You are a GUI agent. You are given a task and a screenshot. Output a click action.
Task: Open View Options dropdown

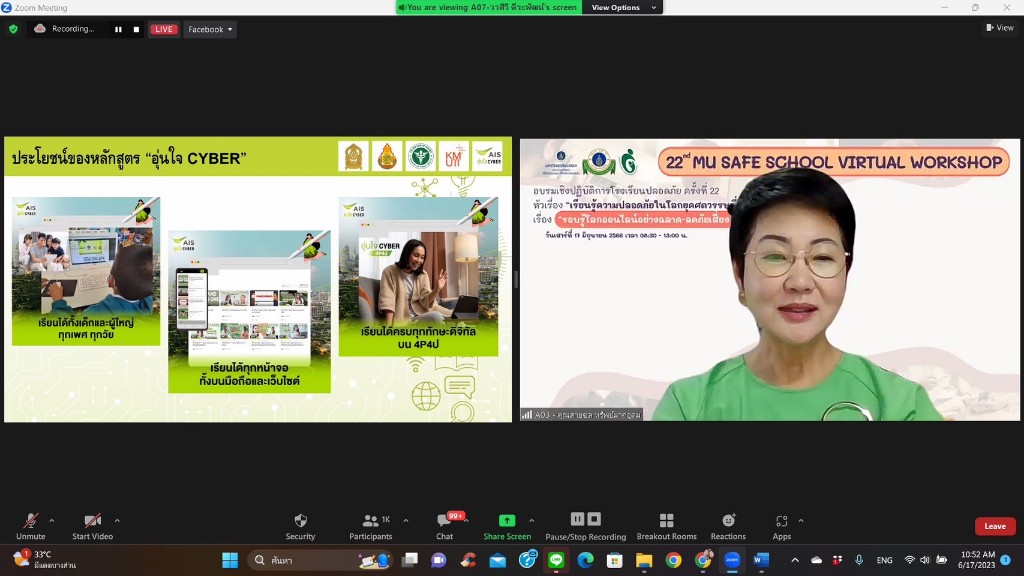pyautogui.click(x=622, y=7)
